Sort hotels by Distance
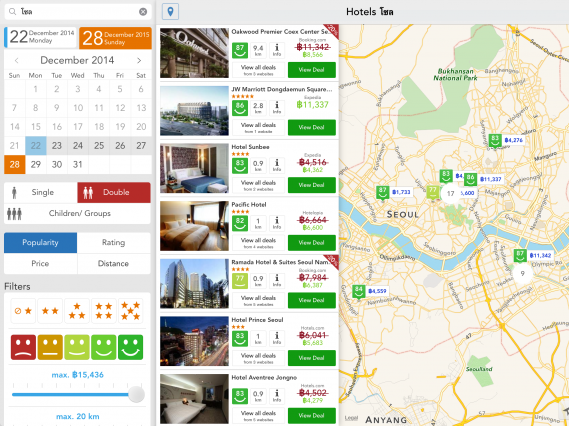This screenshot has width=569, height=426. (114, 263)
